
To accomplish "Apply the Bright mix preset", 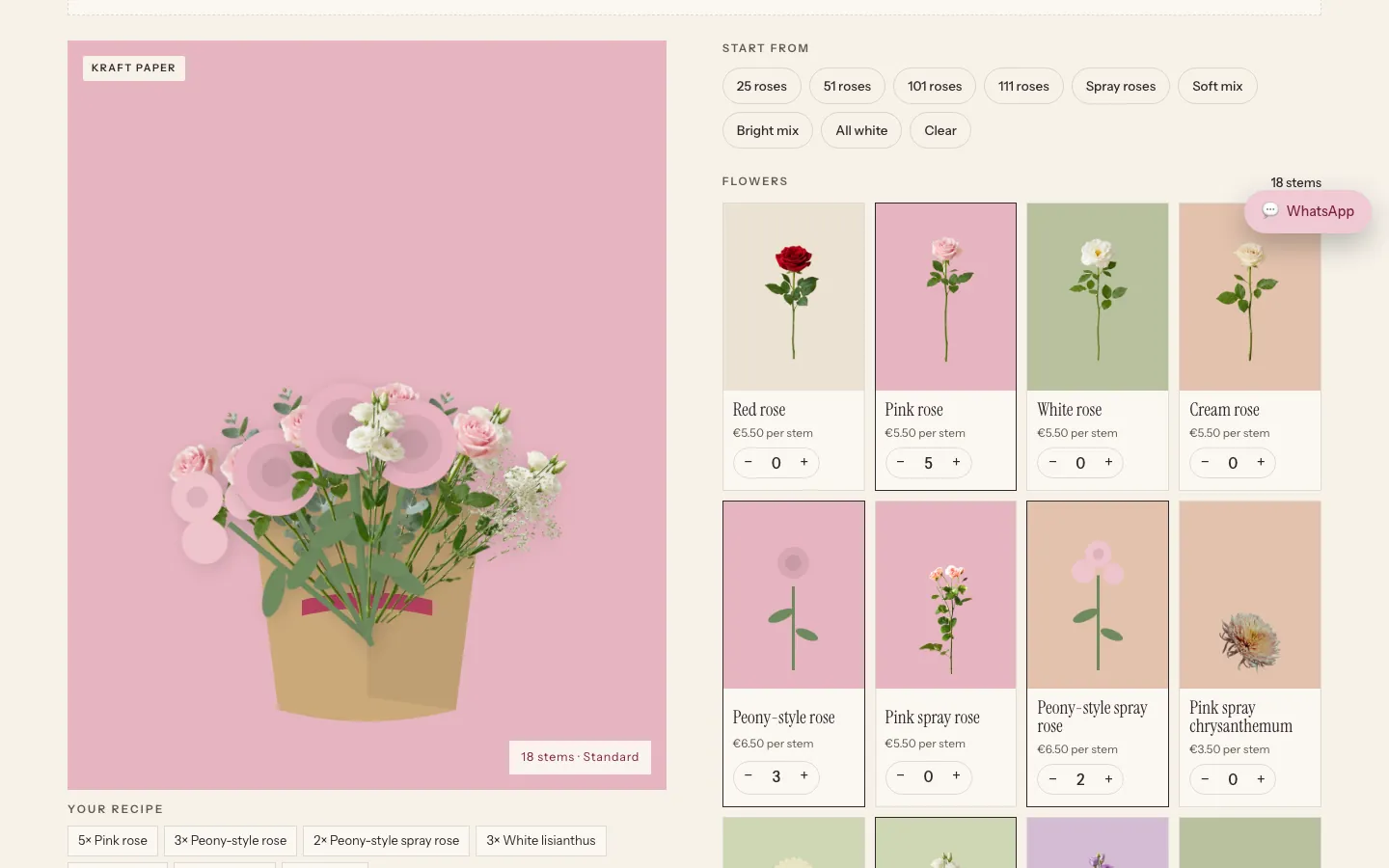I will [768, 130].
